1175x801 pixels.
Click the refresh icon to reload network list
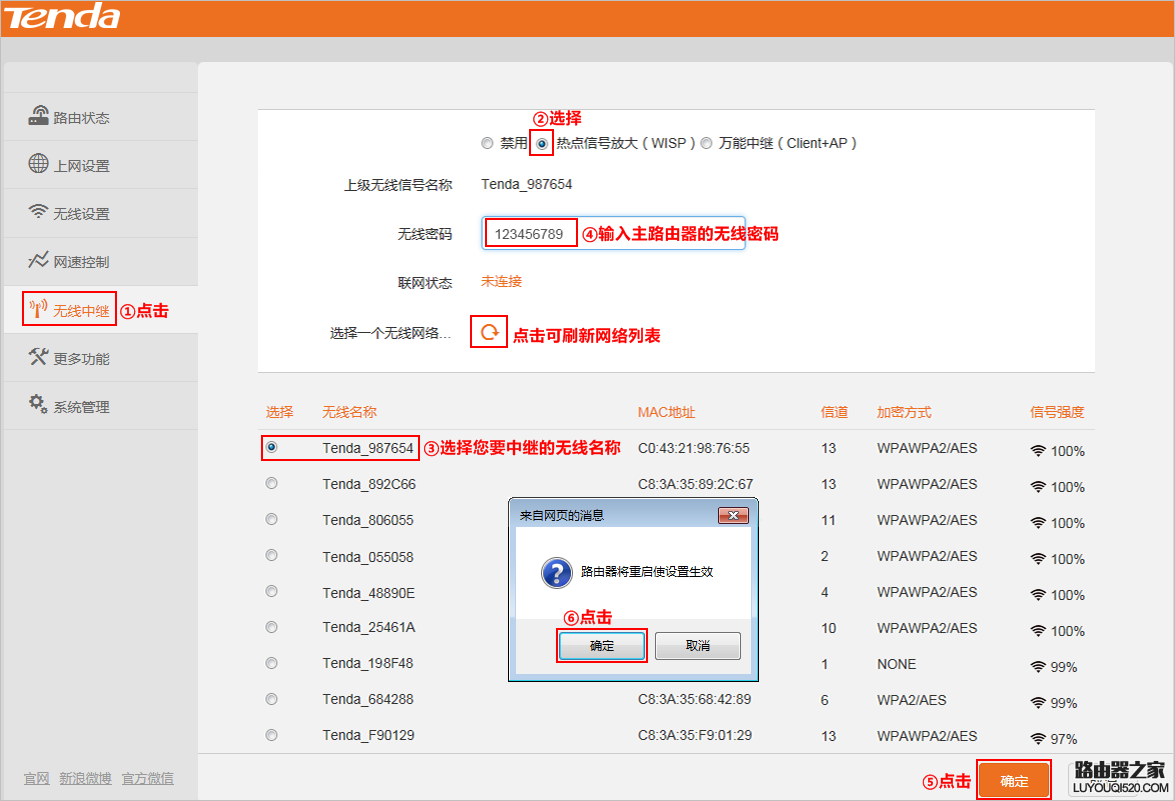[488, 331]
